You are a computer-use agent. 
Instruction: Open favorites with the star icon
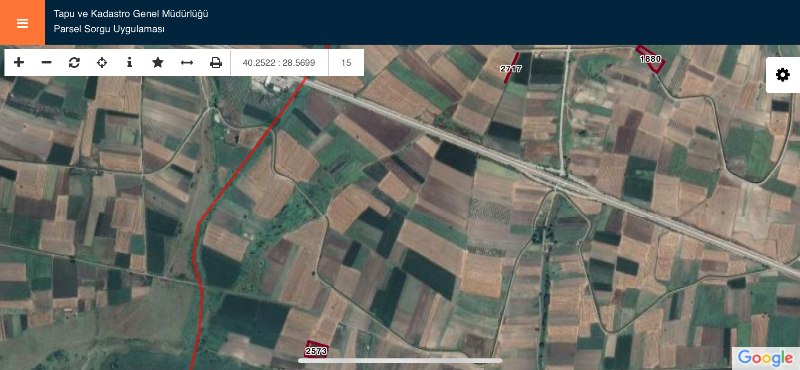[x=158, y=62]
